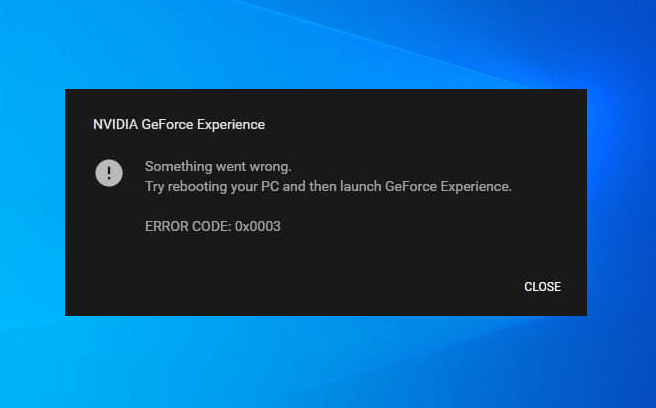This screenshot has height=408, width=656.
Task: Click the desktop wallpaper below the error dialog
Action: (328, 362)
